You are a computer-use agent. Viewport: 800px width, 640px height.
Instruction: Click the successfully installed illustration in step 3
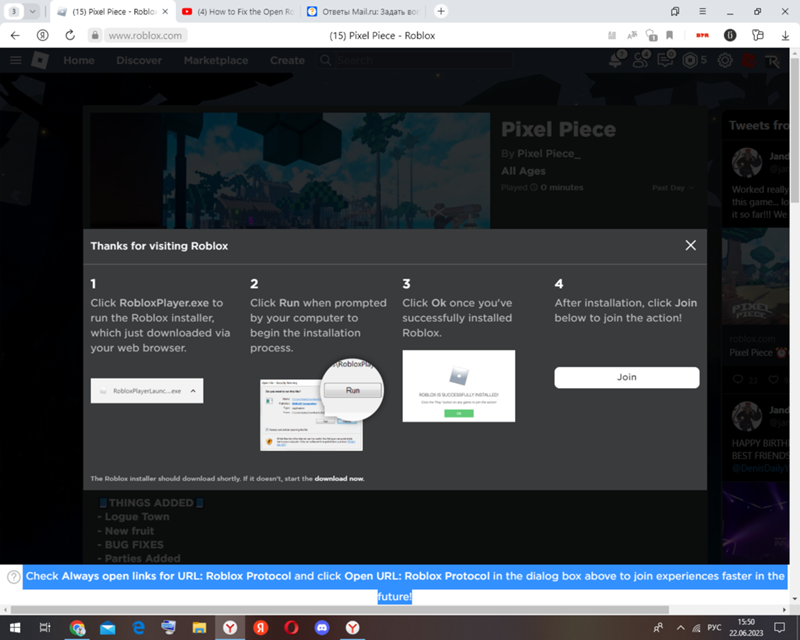[459, 386]
